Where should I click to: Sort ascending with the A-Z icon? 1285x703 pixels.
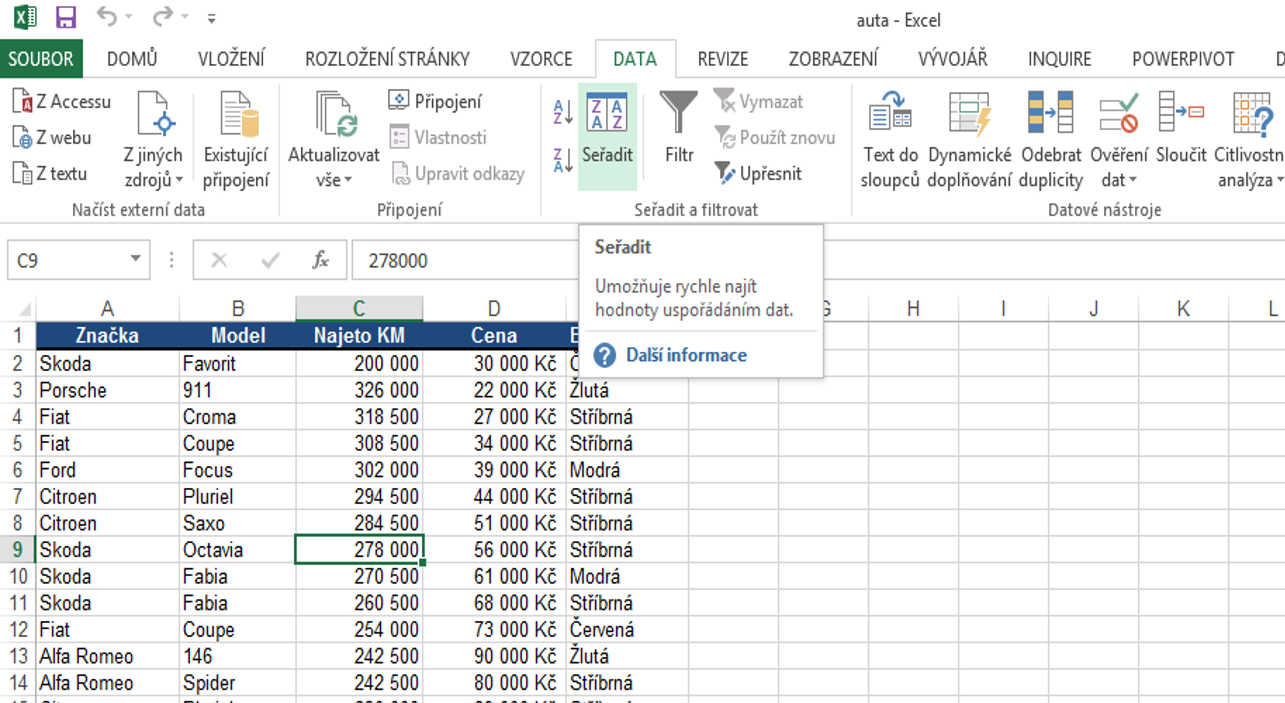[563, 111]
